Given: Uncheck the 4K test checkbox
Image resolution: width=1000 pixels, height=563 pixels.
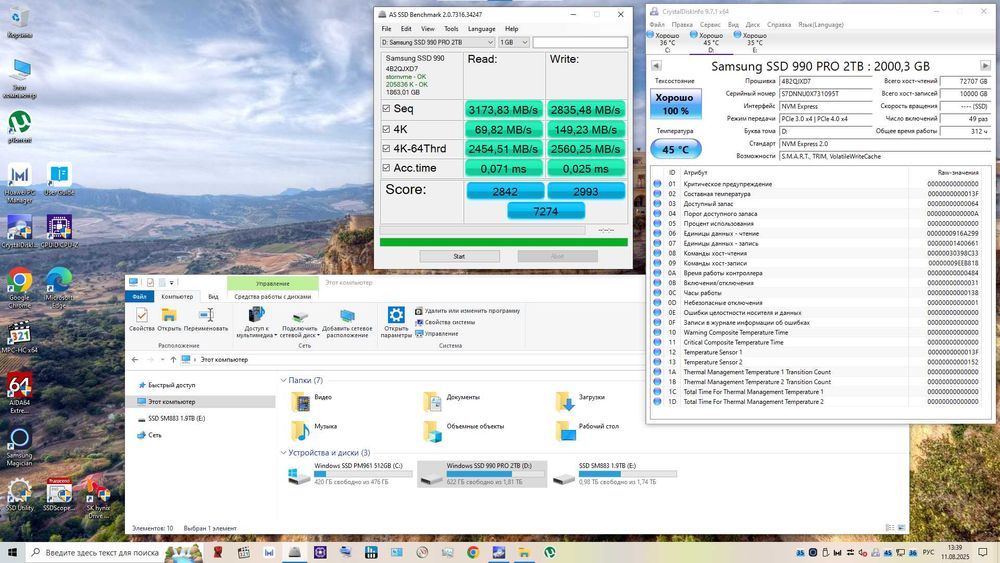Looking at the screenshot, I should point(386,129).
